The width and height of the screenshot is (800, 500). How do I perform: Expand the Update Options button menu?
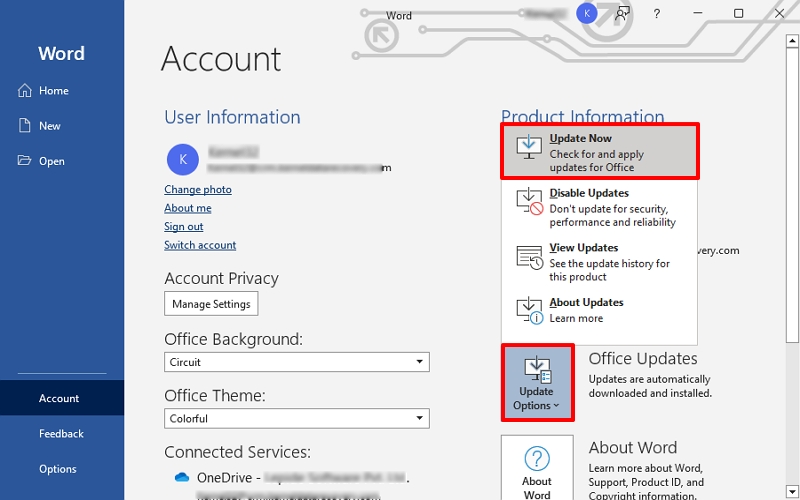pos(537,383)
